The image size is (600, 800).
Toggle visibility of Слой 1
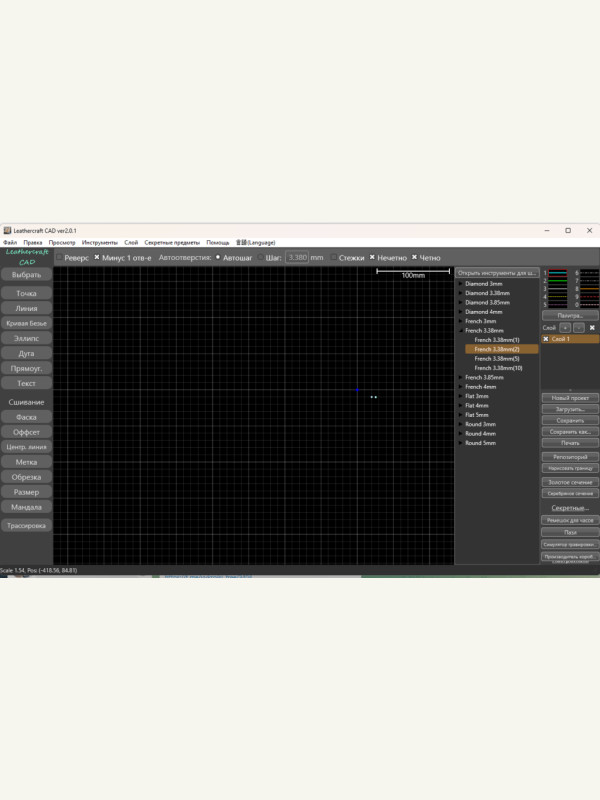pyautogui.click(x=546, y=339)
